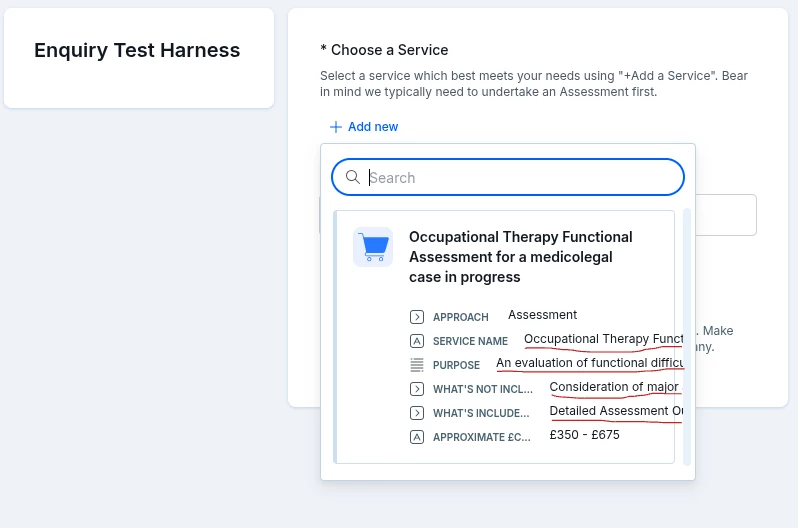This screenshot has height=528, width=798.
Task: Click the dropdown list vertical scrollbar
Action: pos(687,337)
